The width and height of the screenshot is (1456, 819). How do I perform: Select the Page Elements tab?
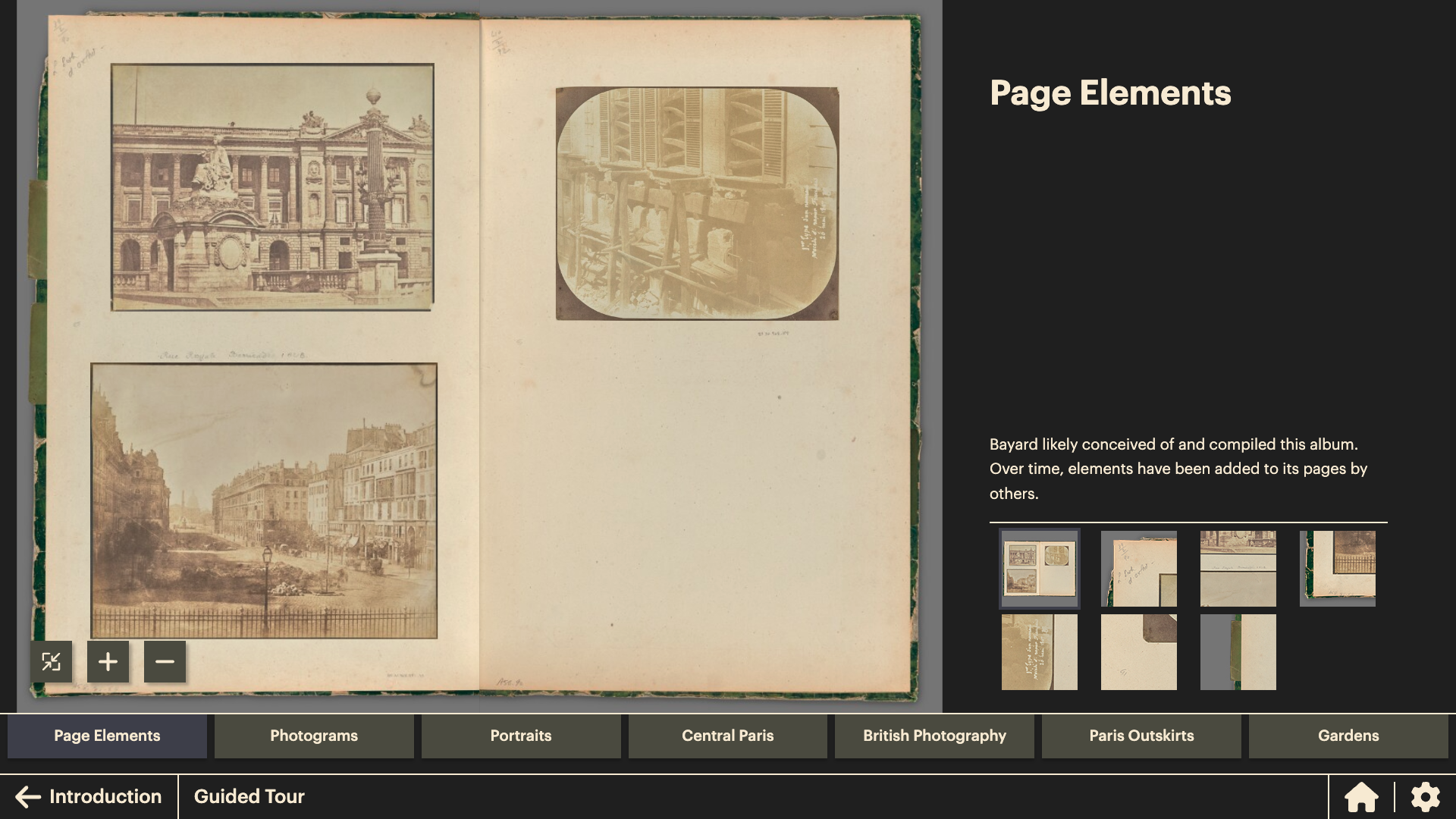coord(107,736)
